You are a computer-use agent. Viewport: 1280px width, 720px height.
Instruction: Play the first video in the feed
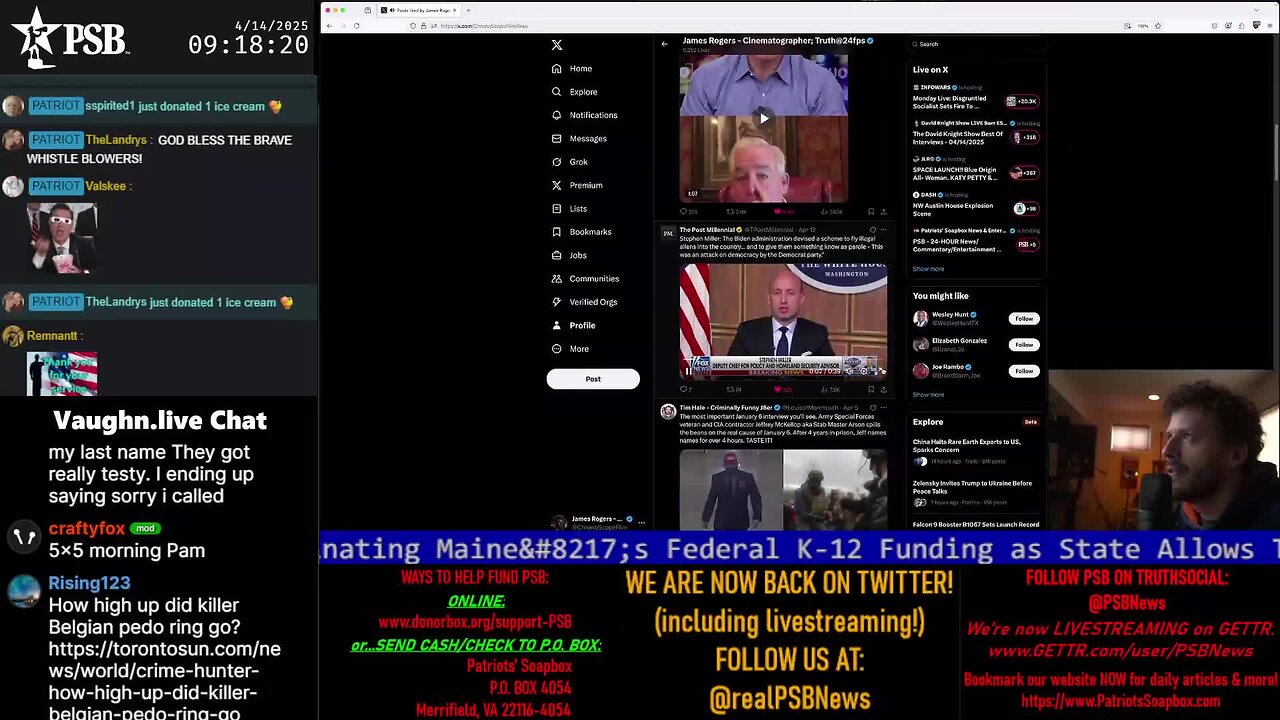click(764, 118)
